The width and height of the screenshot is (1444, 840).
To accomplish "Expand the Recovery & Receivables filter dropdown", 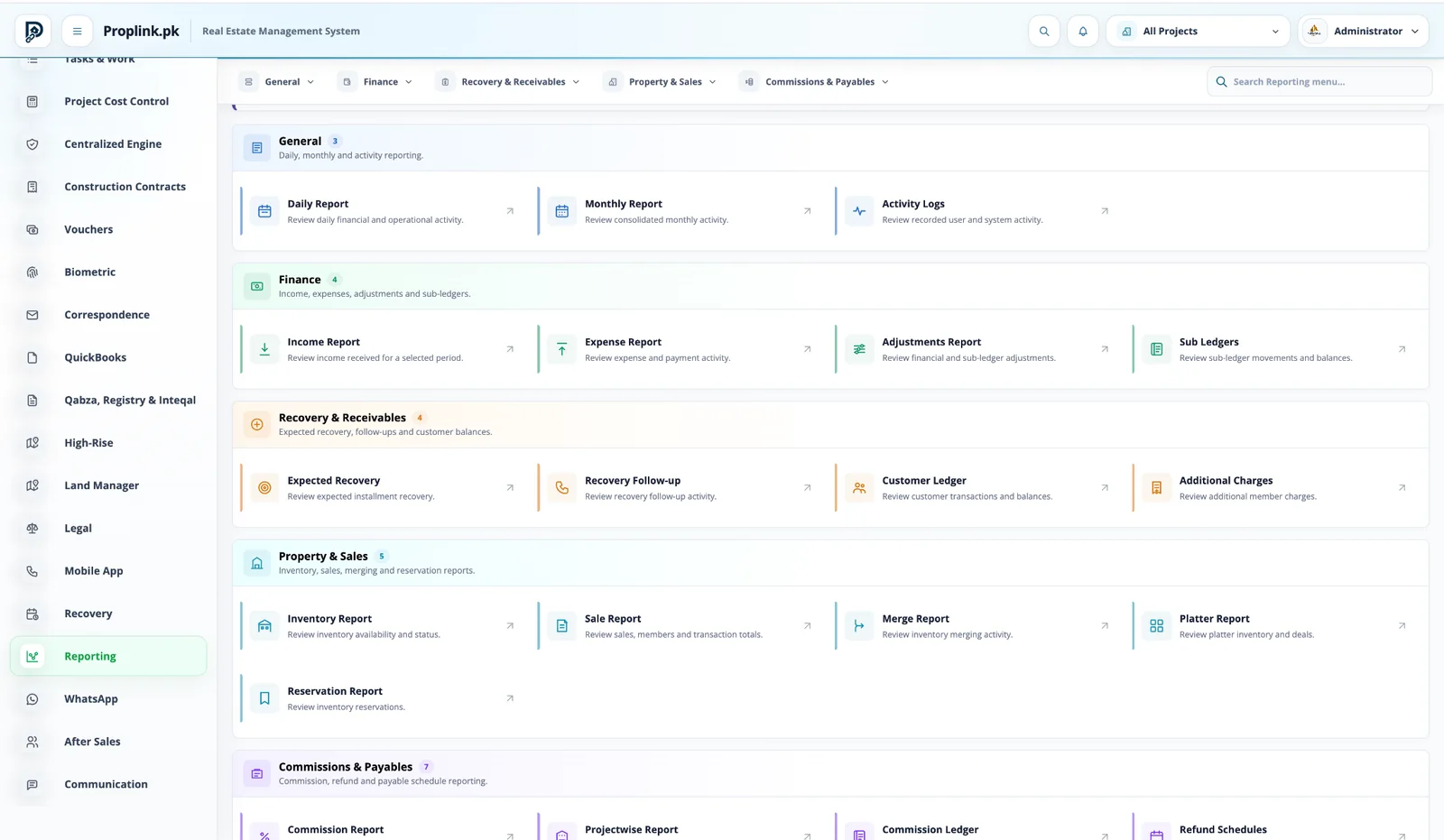I will (509, 82).
